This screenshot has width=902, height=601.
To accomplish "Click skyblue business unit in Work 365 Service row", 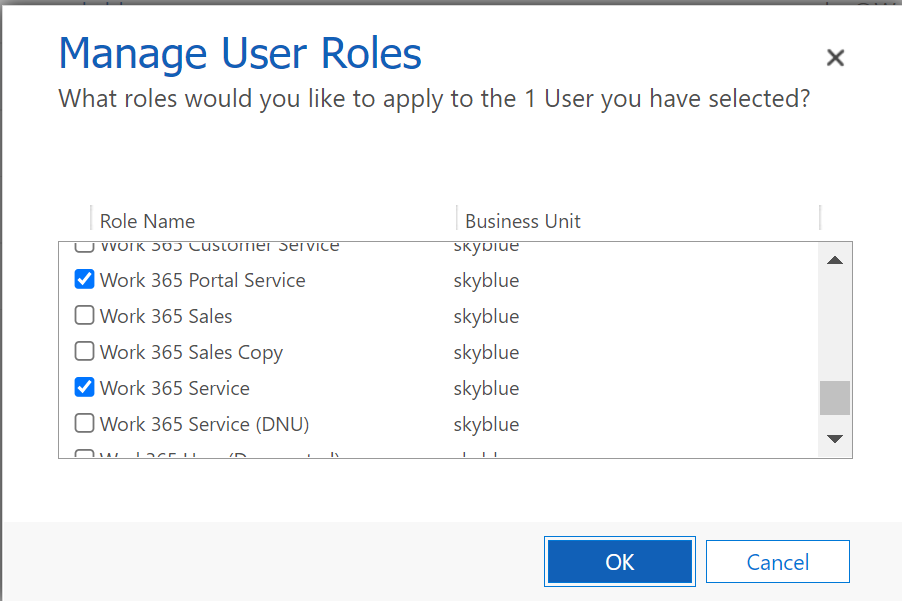I will click(x=486, y=389).
